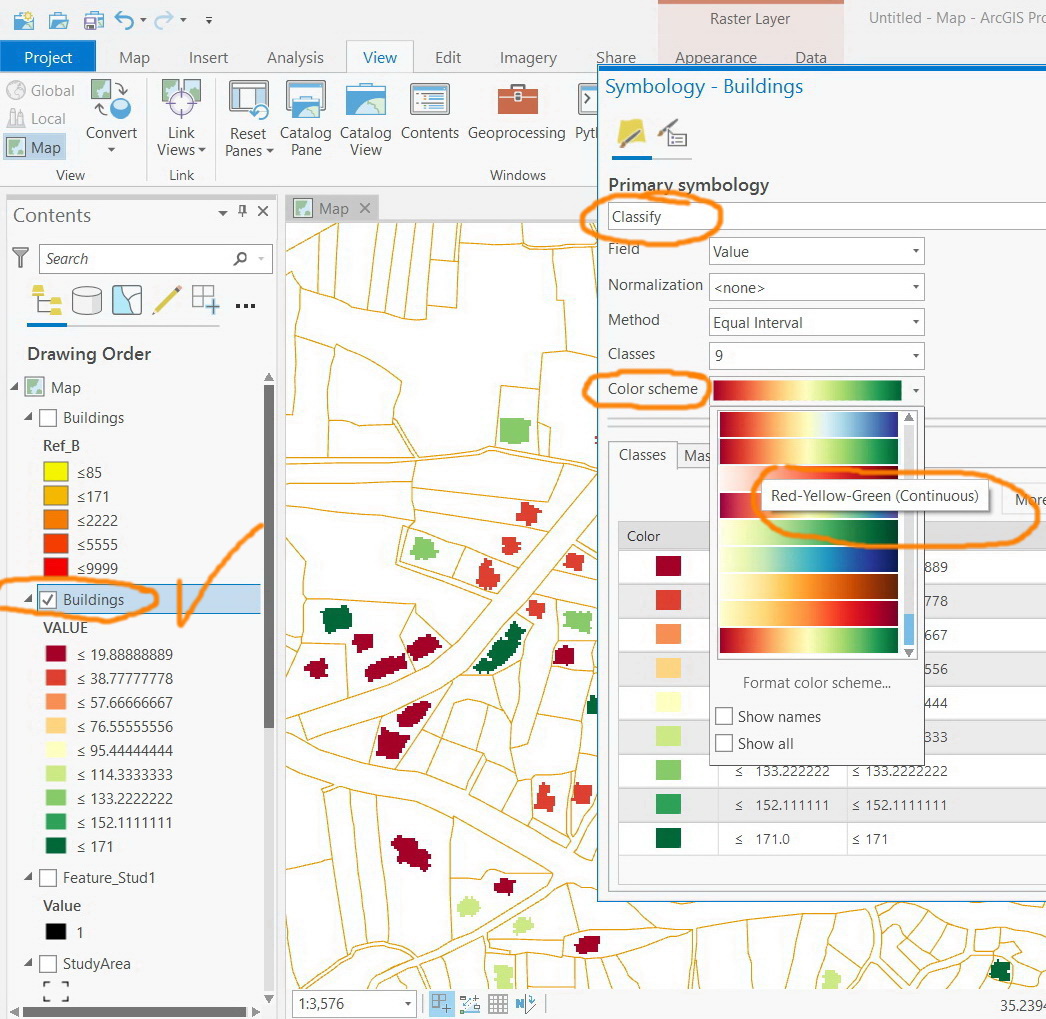Open the Field dropdown showing Value
This screenshot has width=1046, height=1019.
817,251
